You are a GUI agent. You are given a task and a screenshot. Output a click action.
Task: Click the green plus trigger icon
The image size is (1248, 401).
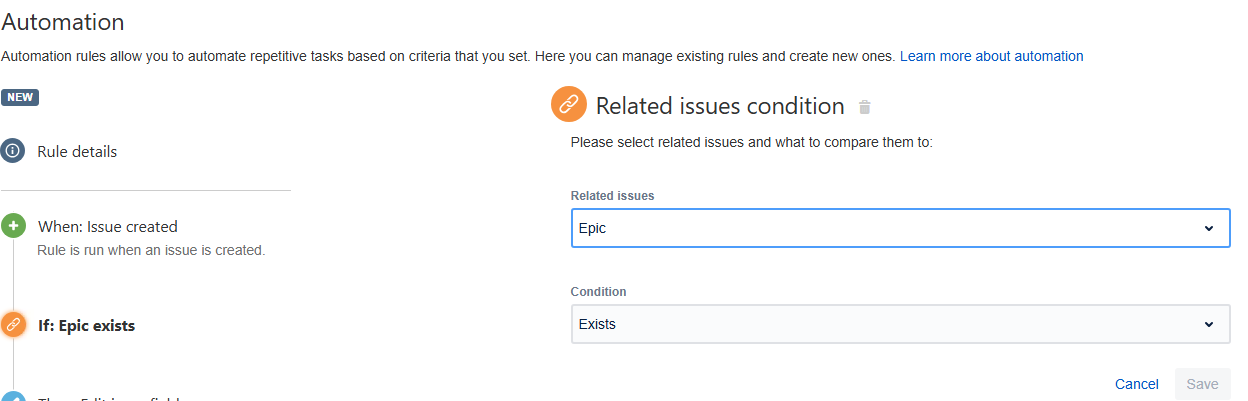click(13, 226)
